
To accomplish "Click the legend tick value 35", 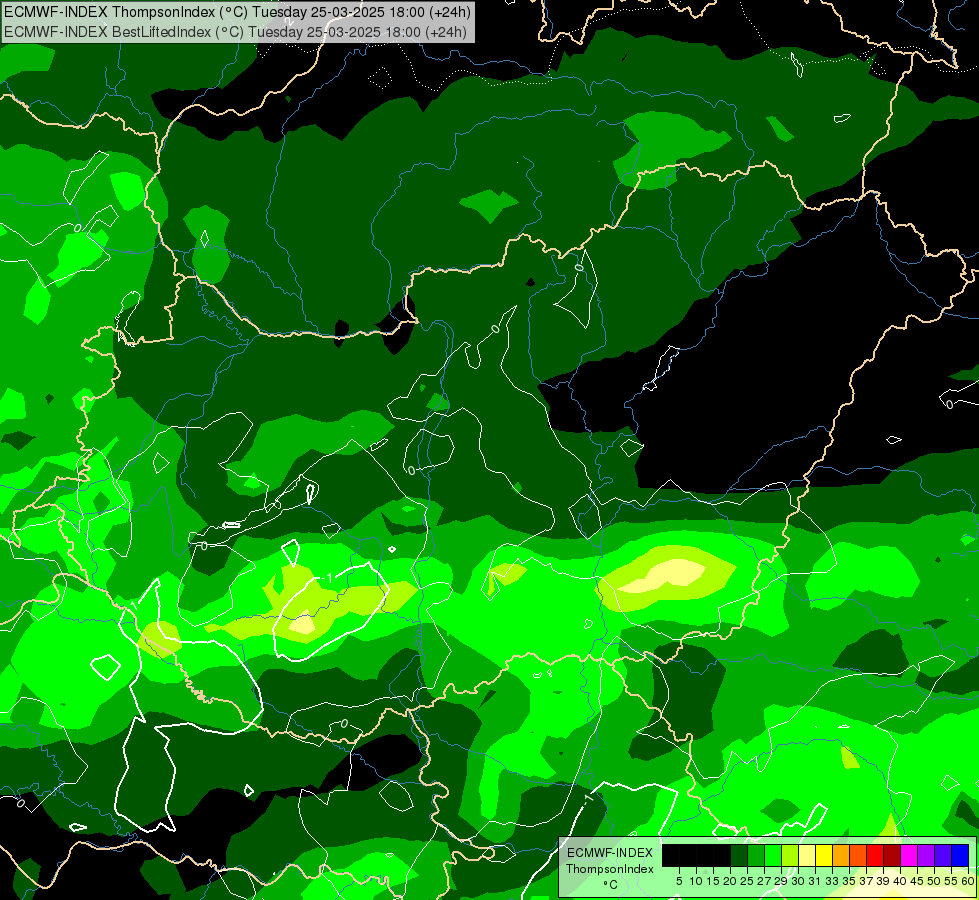I will (x=850, y=881).
